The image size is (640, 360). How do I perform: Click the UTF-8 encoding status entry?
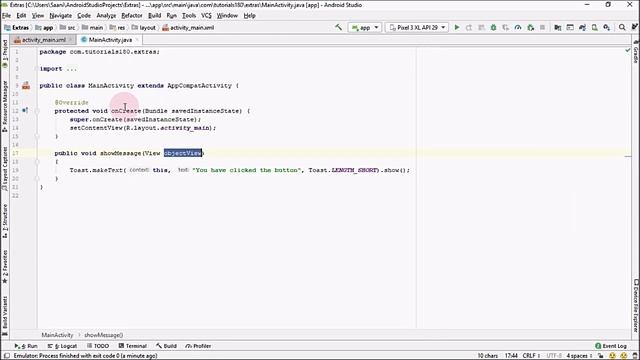pyautogui.click(x=553, y=356)
